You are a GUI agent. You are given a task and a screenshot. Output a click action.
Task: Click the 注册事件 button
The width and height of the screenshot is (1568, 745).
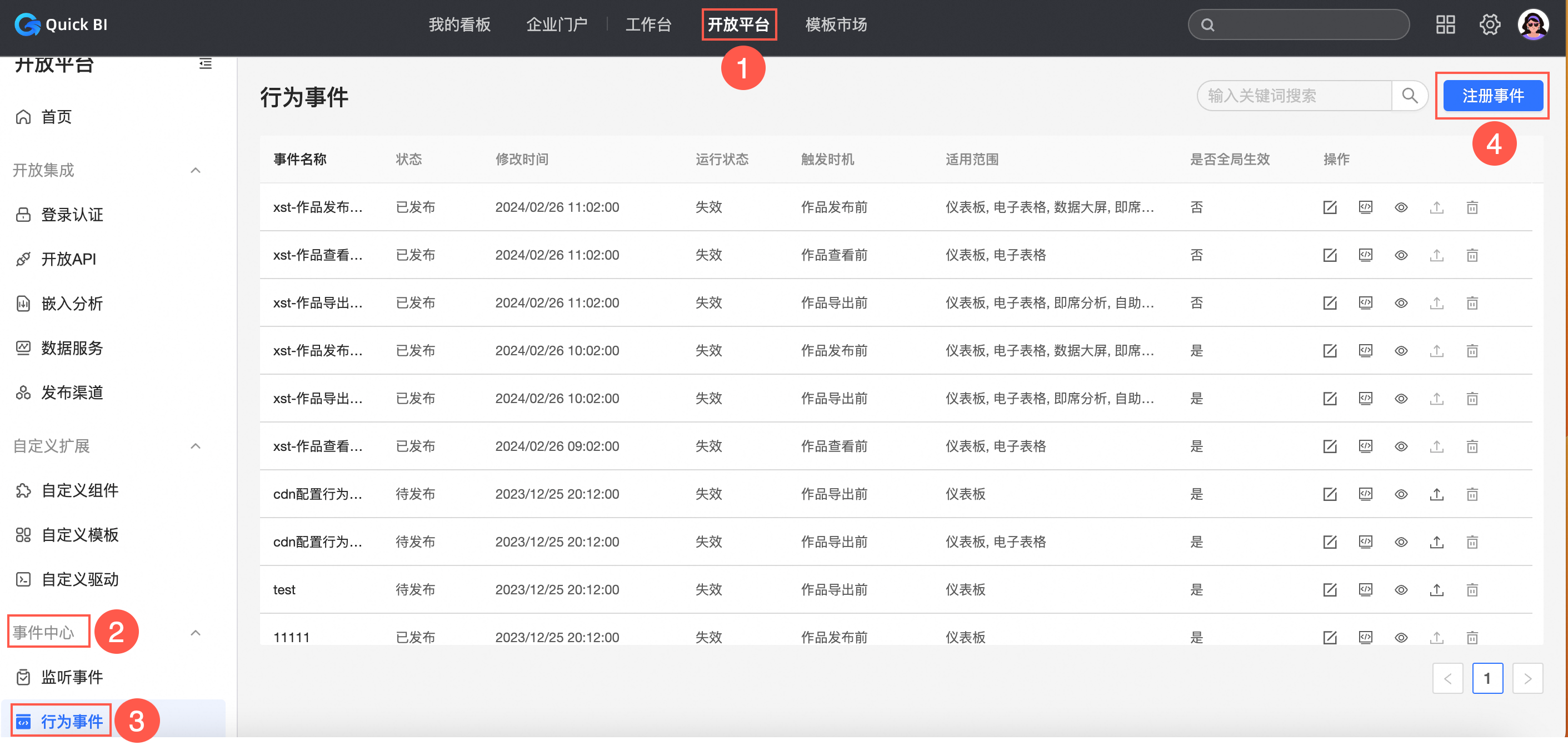tap(1492, 96)
